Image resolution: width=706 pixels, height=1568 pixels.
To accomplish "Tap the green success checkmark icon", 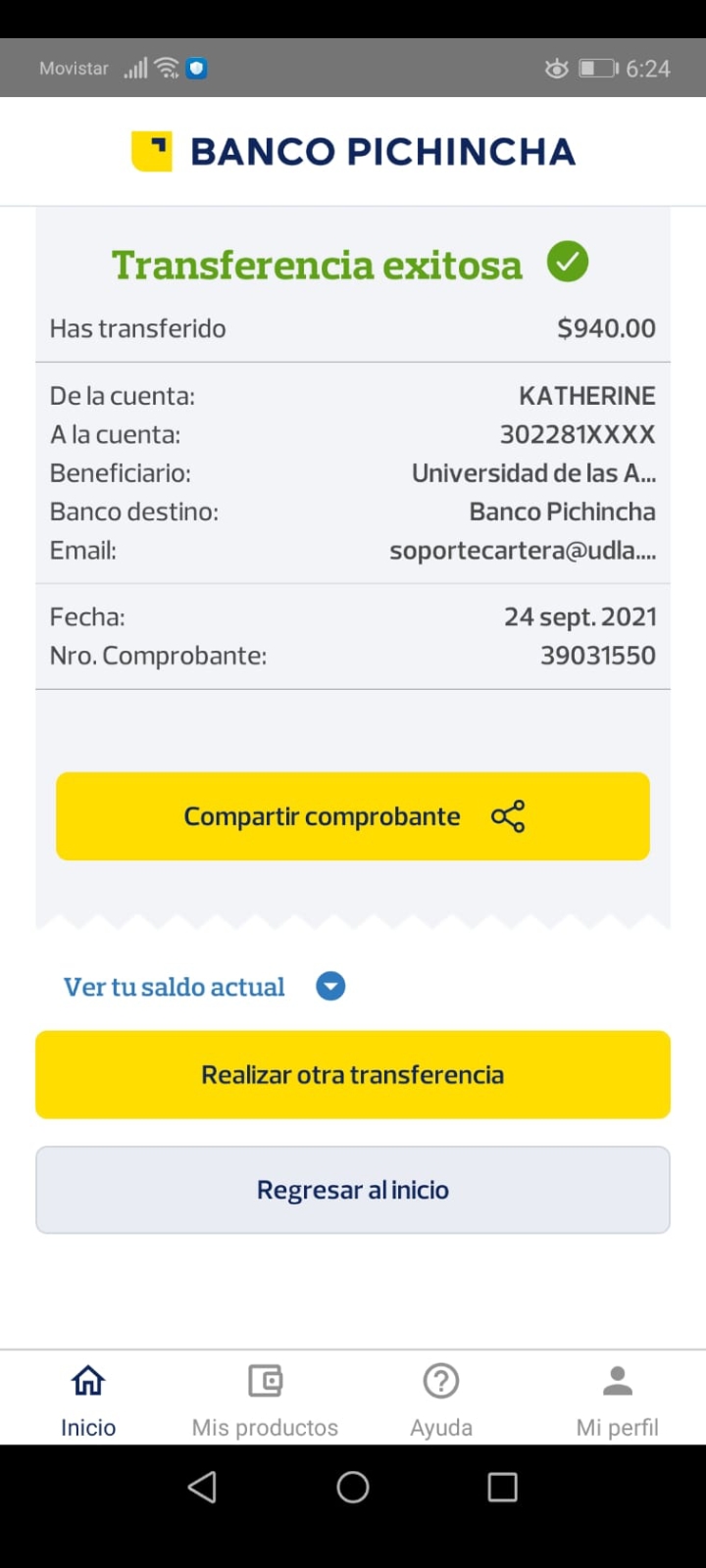I will pyautogui.click(x=568, y=263).
